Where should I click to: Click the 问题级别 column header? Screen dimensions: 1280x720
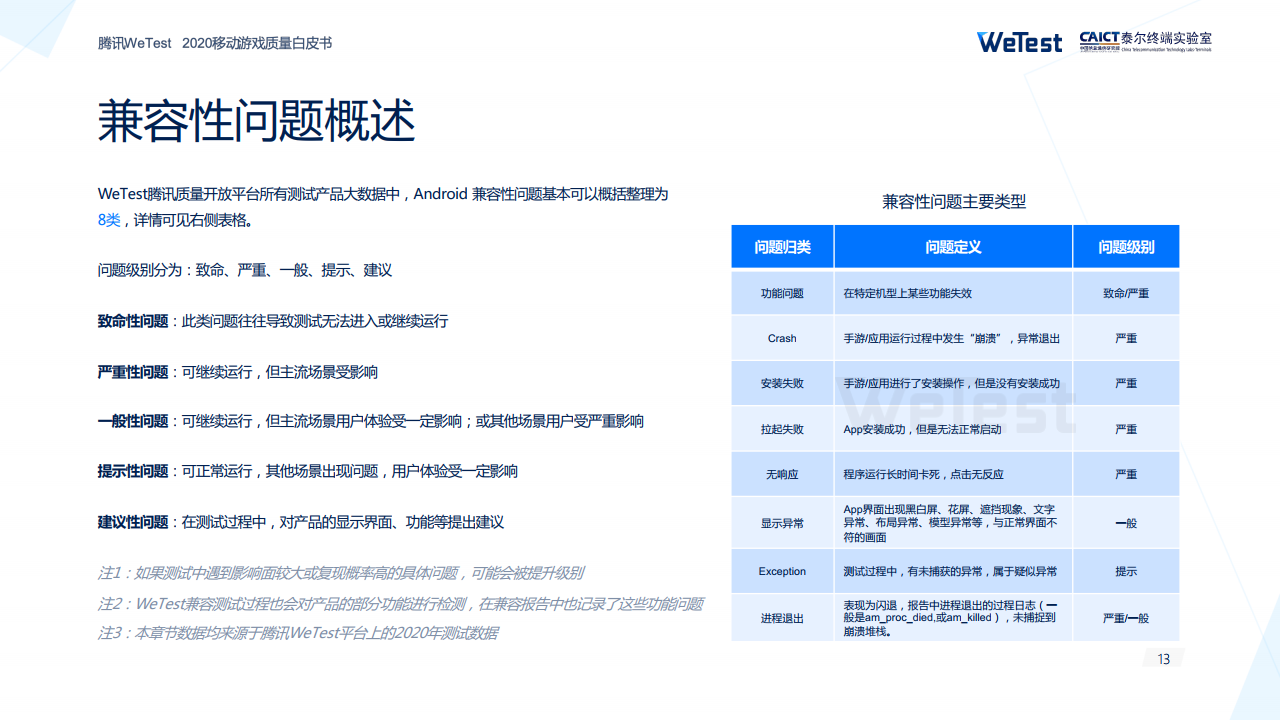pos(1126,247)
